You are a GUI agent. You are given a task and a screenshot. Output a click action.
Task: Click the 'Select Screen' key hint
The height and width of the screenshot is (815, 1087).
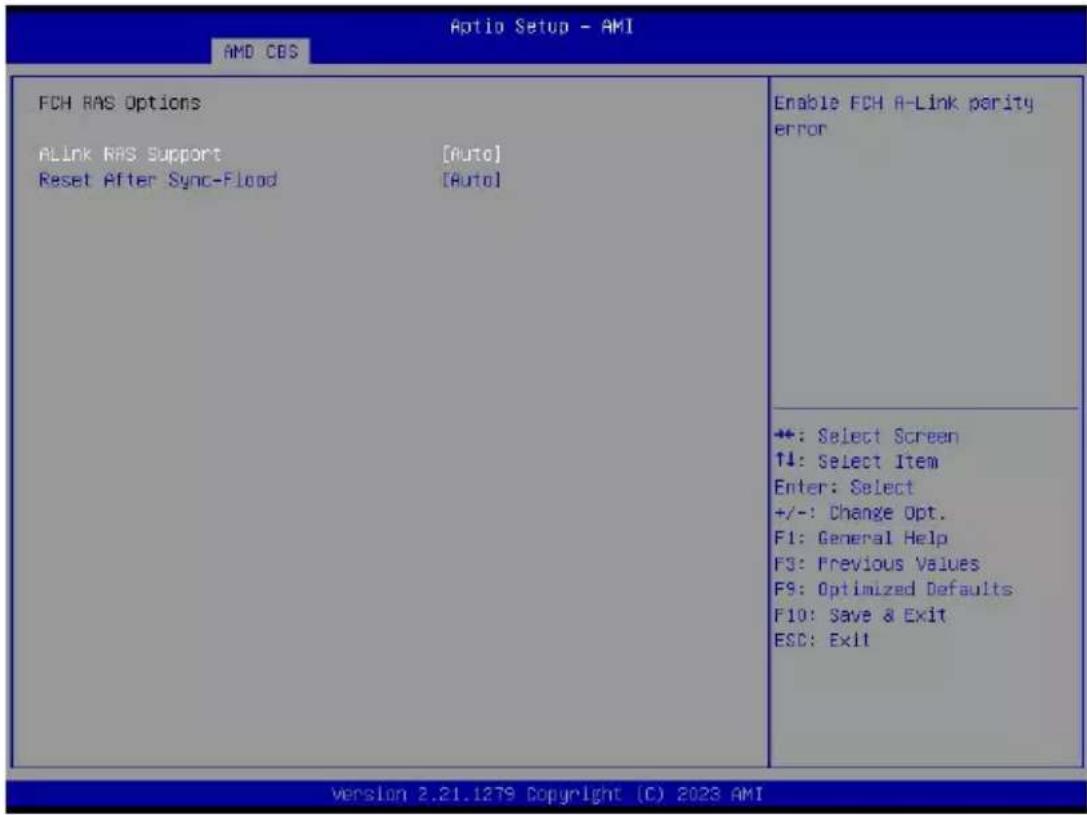(866, 436)
